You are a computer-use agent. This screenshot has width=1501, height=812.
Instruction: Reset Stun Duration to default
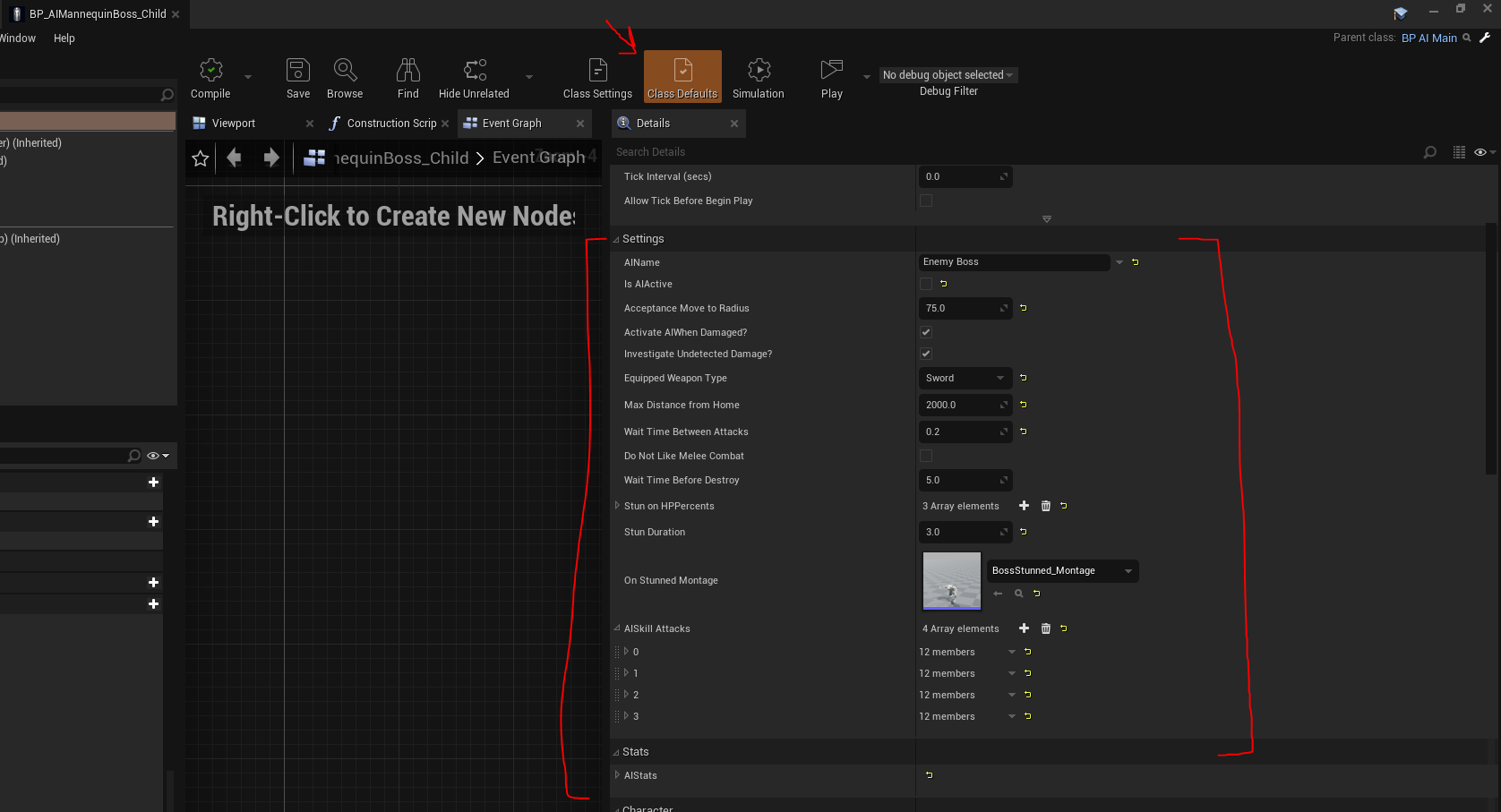[1024, 532]
